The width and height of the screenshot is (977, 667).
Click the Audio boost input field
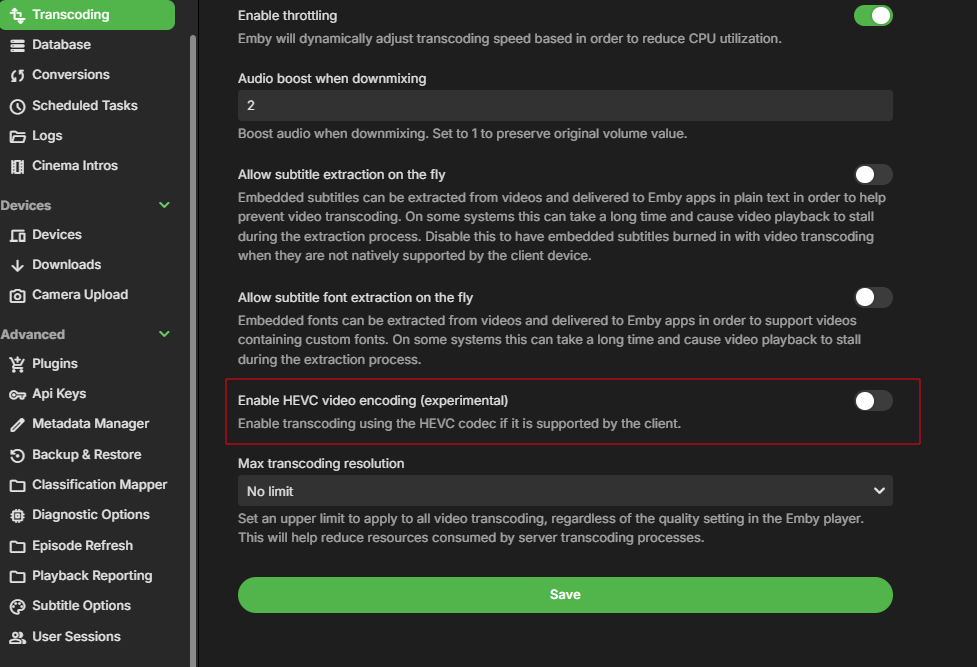[565, 105]
